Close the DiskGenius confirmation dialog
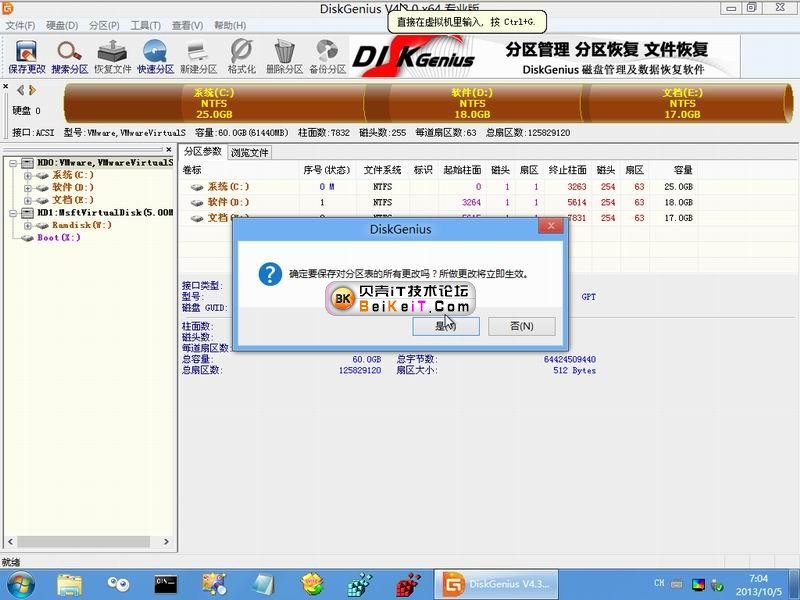 pos(551,225)
